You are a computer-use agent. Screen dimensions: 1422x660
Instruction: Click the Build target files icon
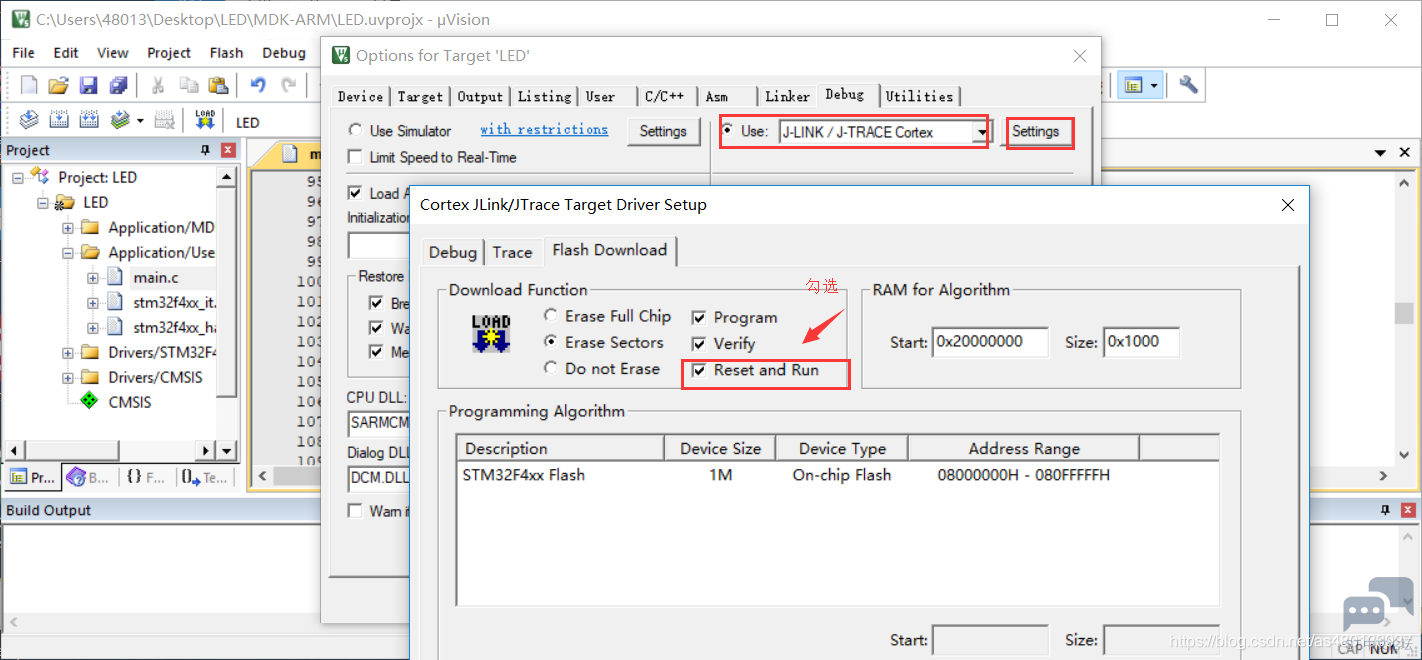(x=59, y=120)
